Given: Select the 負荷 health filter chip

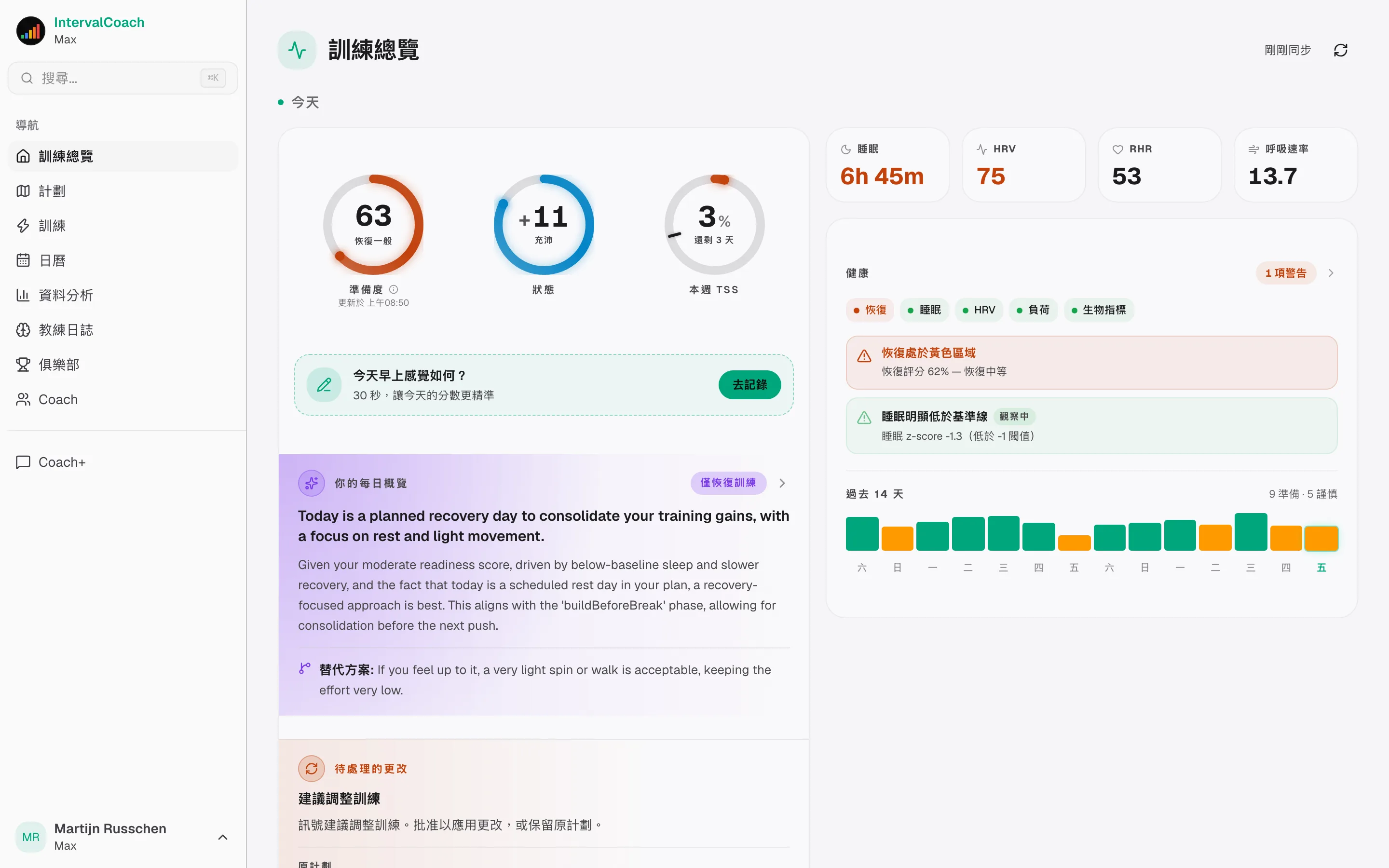Looking at the screenshot, I should 1033,310.
